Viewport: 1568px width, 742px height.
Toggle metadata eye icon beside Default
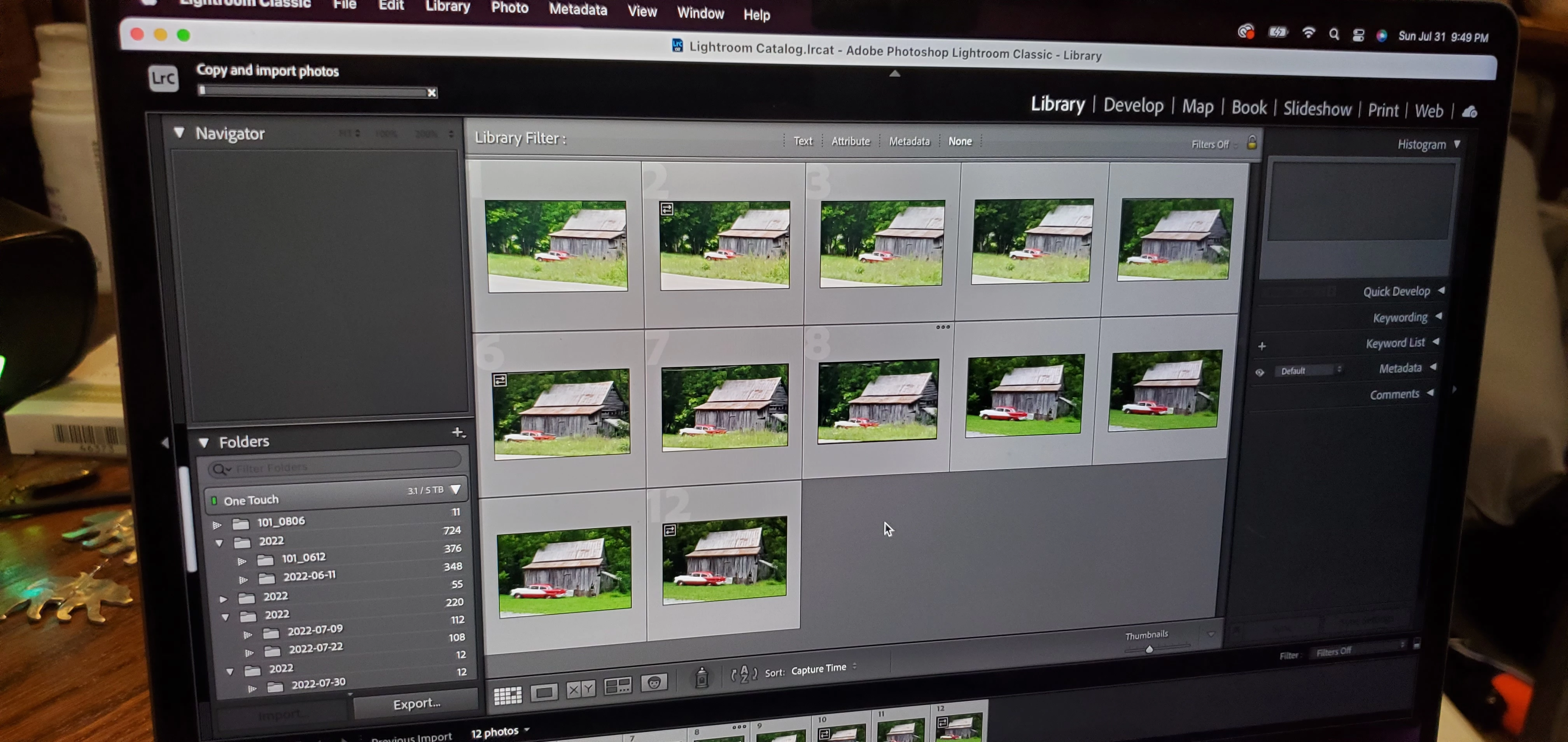[x=1259, y=372]
